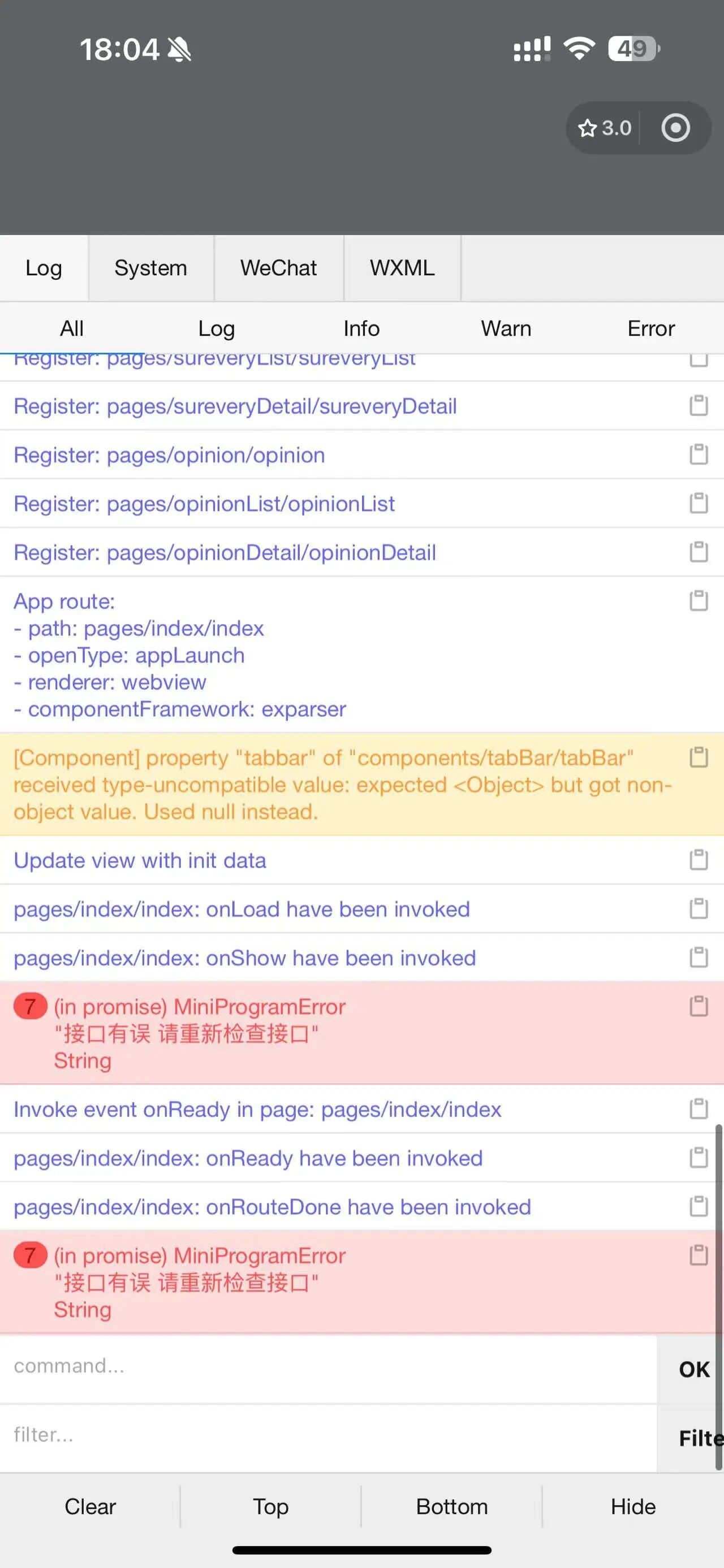Switch to the System tab
Screen dimensions: 724x1568
[151, 268]
